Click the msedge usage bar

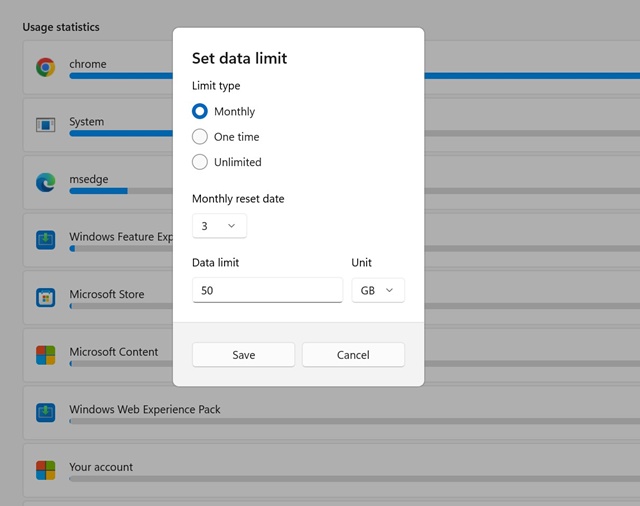[x=98, y=191]
